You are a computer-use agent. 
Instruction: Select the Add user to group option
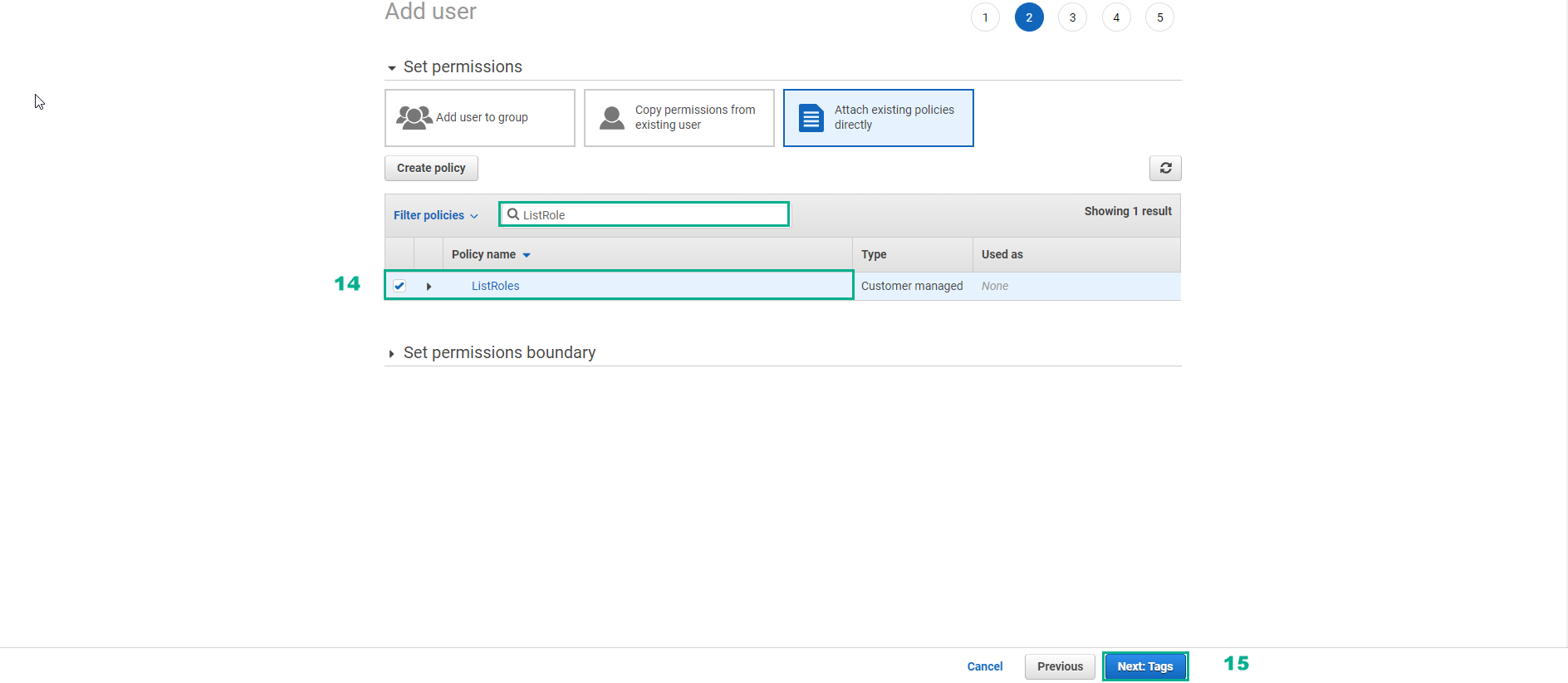480,118
